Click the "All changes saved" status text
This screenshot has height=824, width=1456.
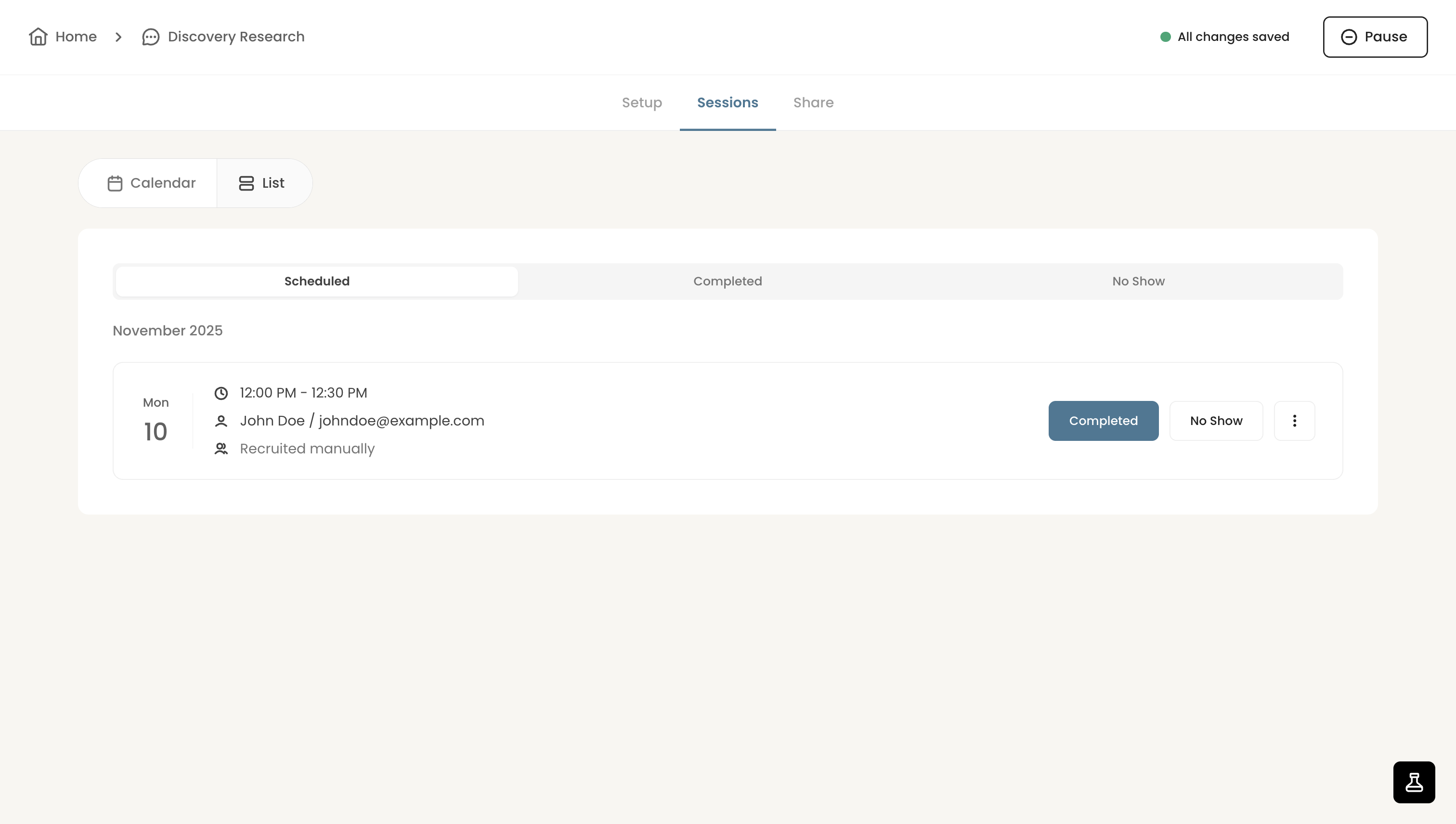[x=1233, y=37]
